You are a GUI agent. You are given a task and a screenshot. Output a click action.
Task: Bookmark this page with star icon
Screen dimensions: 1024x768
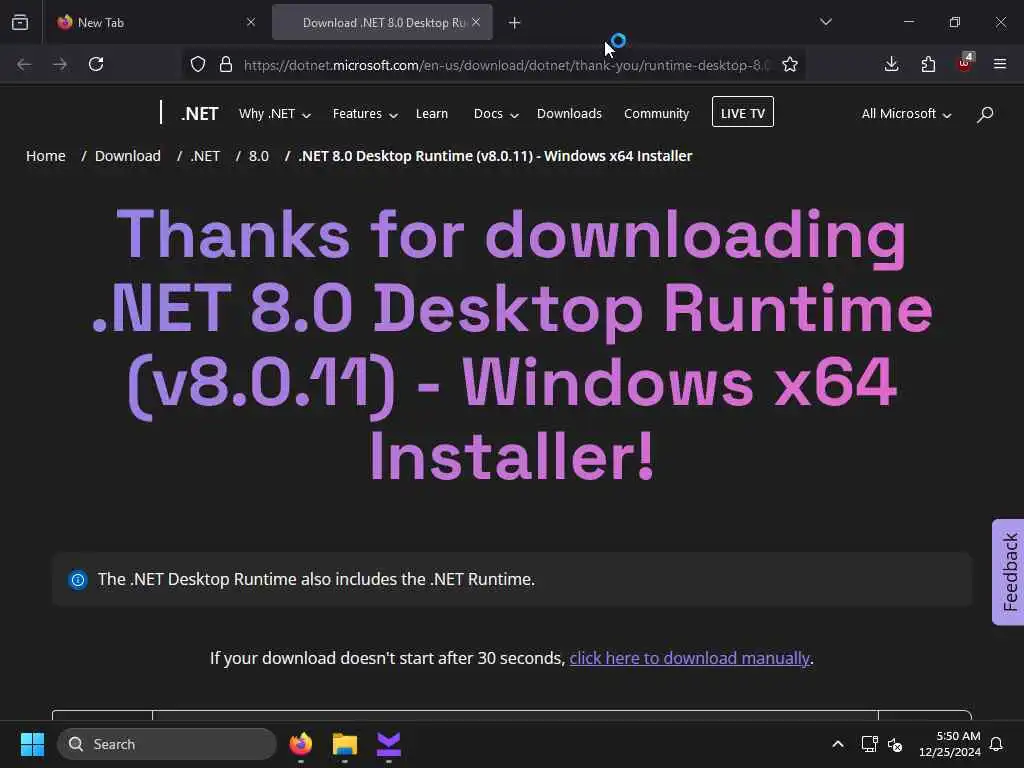pos(790,64)
